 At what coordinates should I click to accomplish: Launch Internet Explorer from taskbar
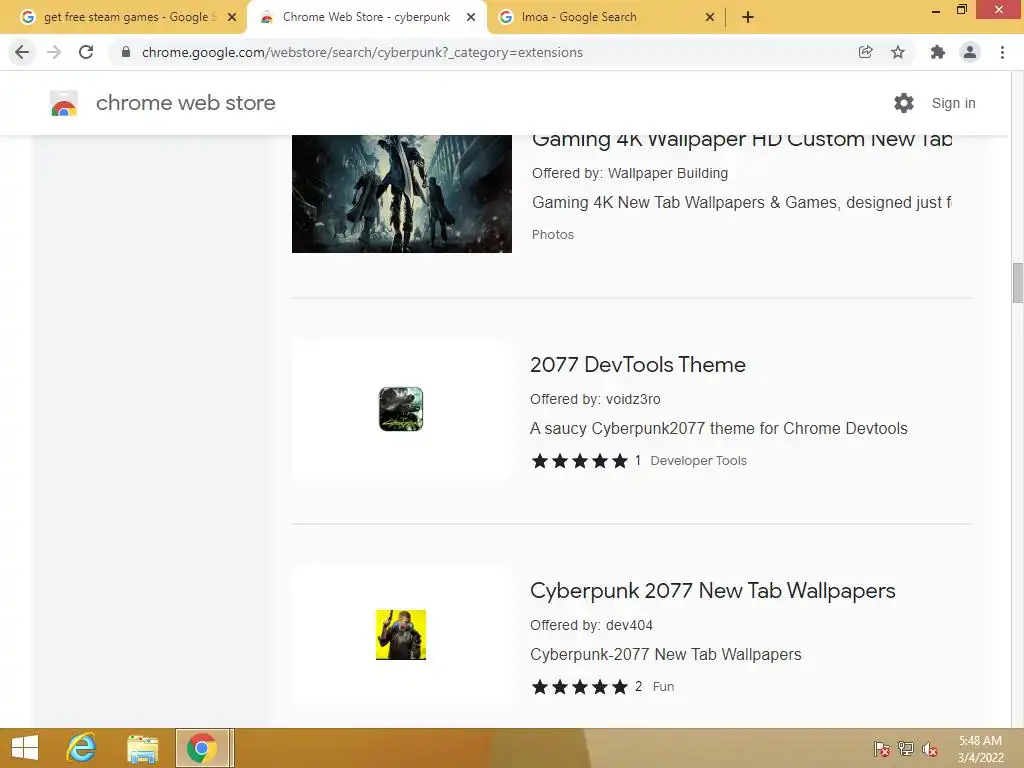(82, 748)
